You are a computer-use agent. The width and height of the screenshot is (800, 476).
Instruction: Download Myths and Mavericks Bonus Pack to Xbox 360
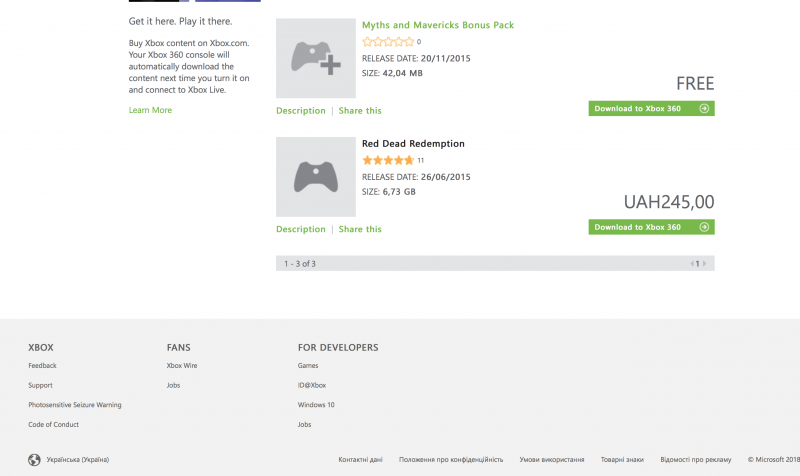pos(652,108)
